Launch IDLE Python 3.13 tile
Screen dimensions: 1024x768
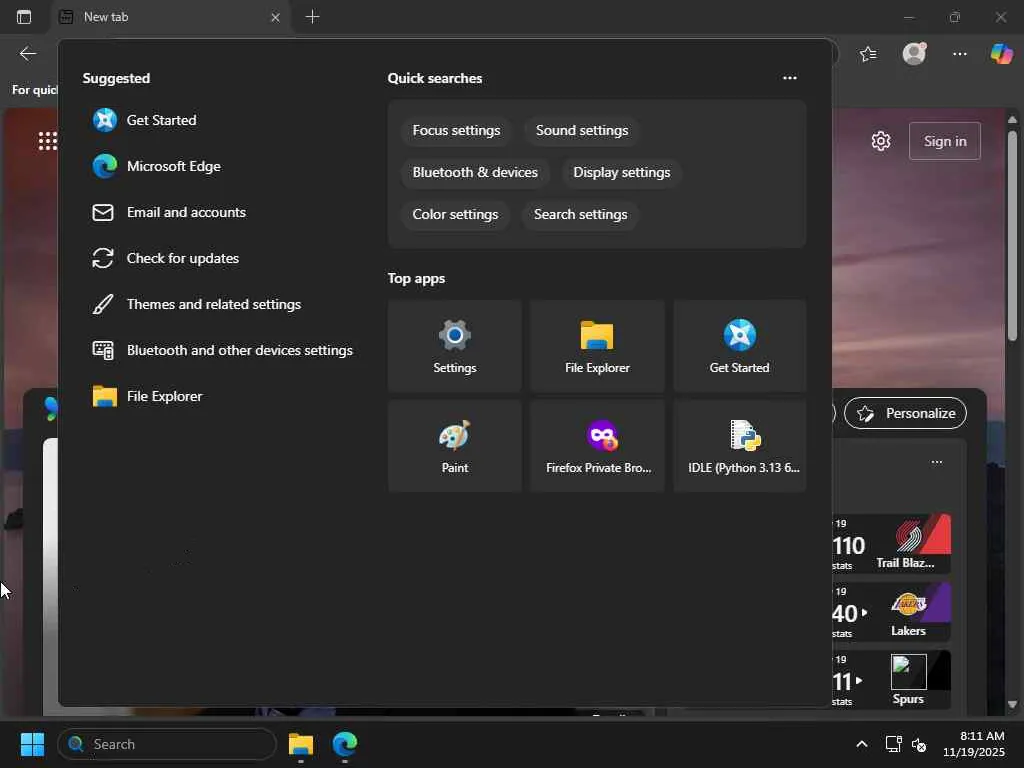point(740,446)
